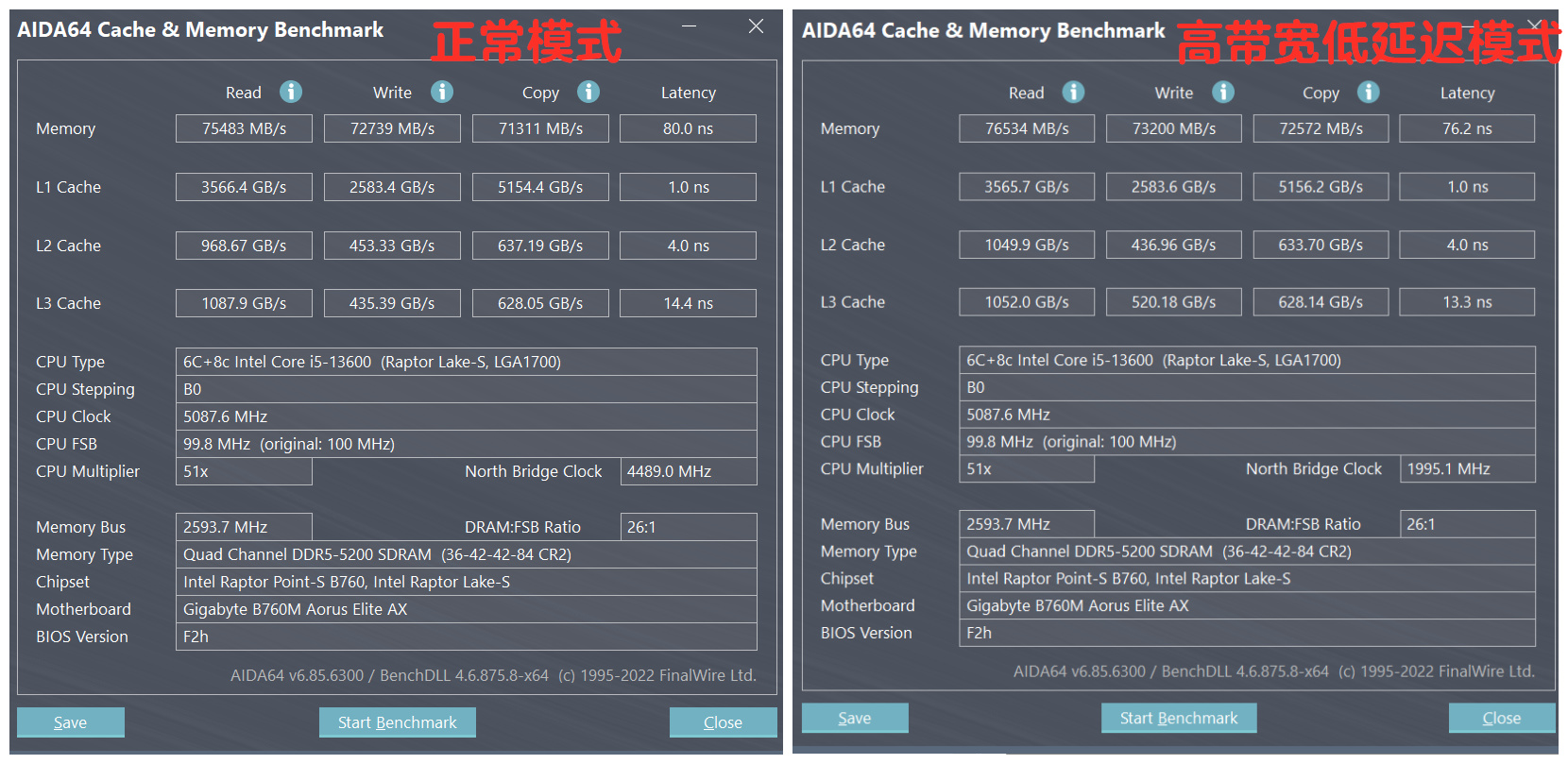Image resolution: width=1568 pixels, height=764 pixels.
Task: Click the Memory Type field in right window
Action: click(x=1247, y=552)
